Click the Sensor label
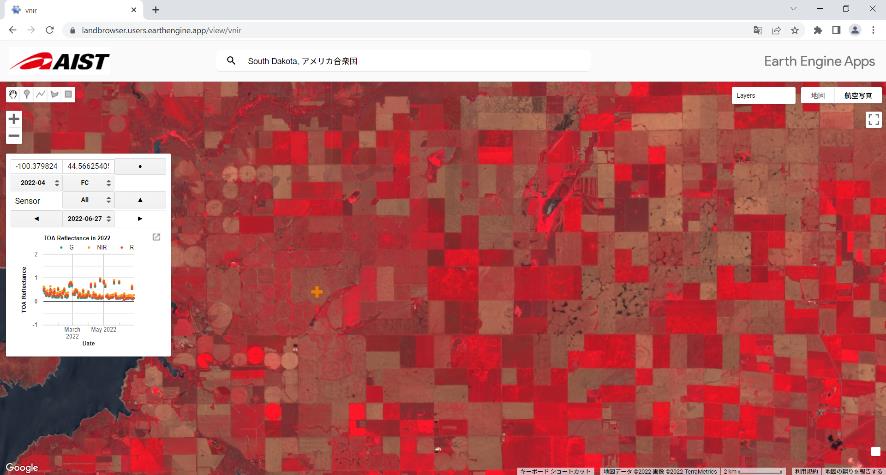This screenshot has height=475, width=886. pyautogui.click(x=27, y=201)
